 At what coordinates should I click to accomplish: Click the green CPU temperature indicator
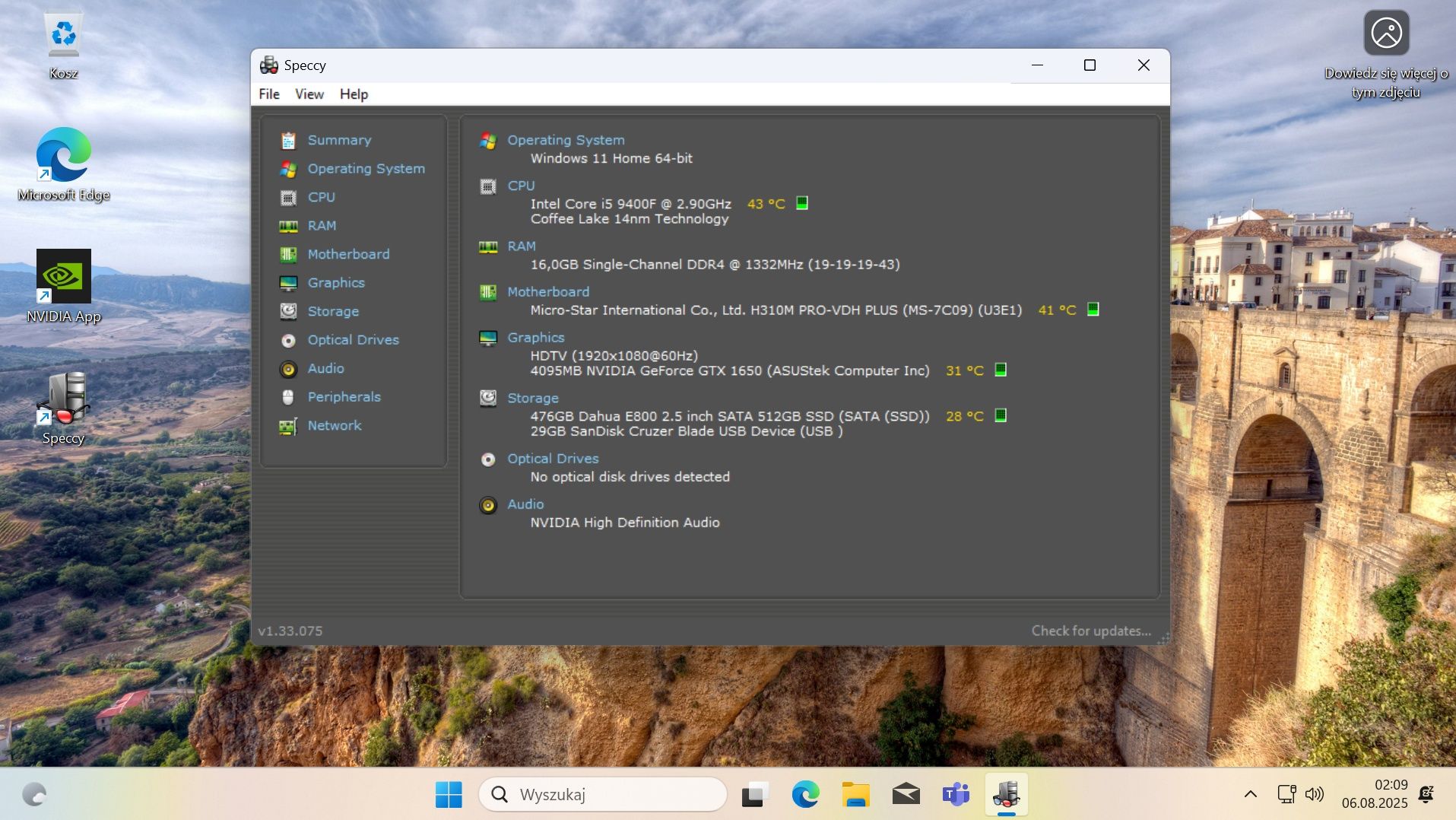pyautogui.click(x=801, y=203)
